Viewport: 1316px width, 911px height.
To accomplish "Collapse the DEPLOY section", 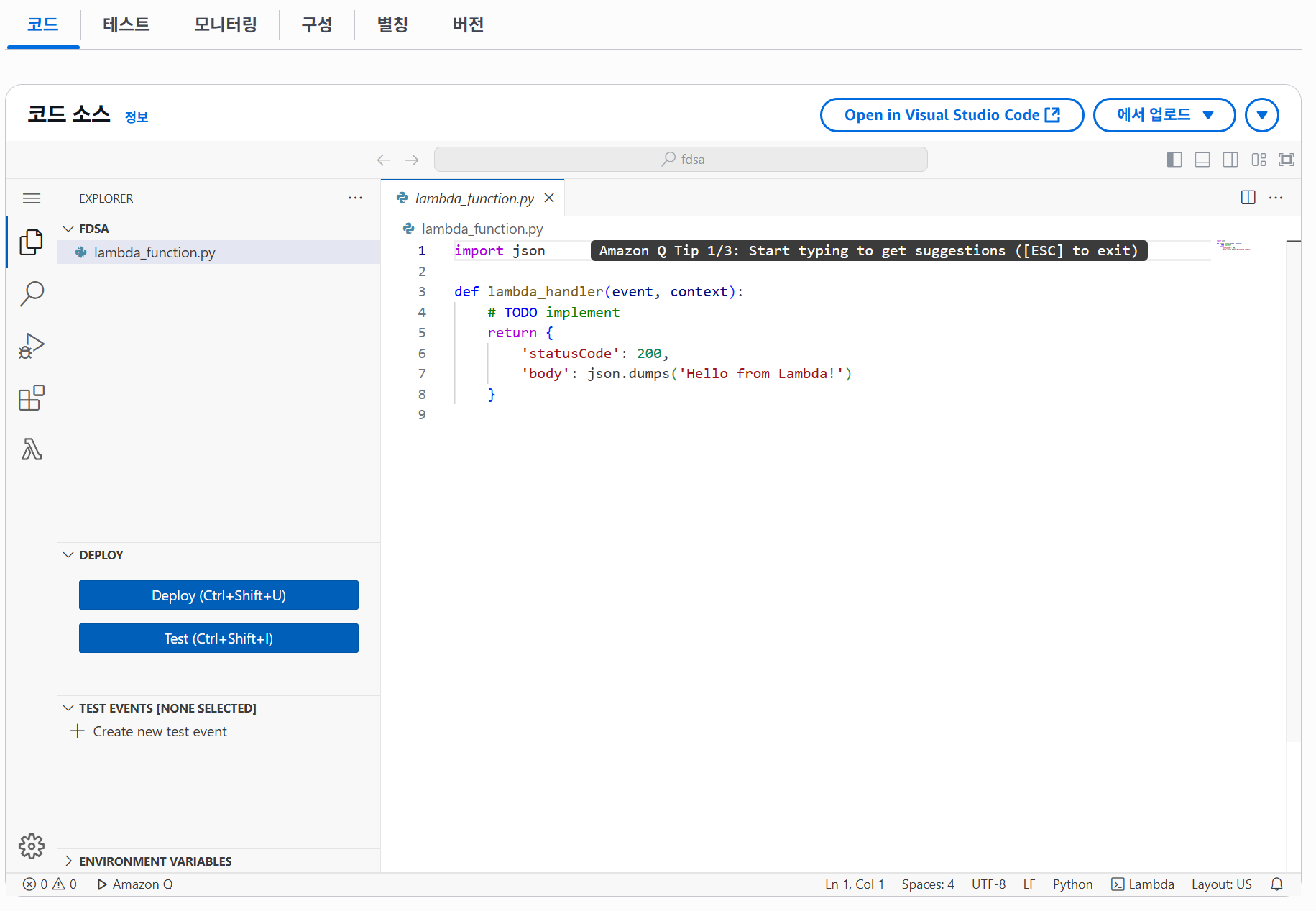I will point(218,555).
